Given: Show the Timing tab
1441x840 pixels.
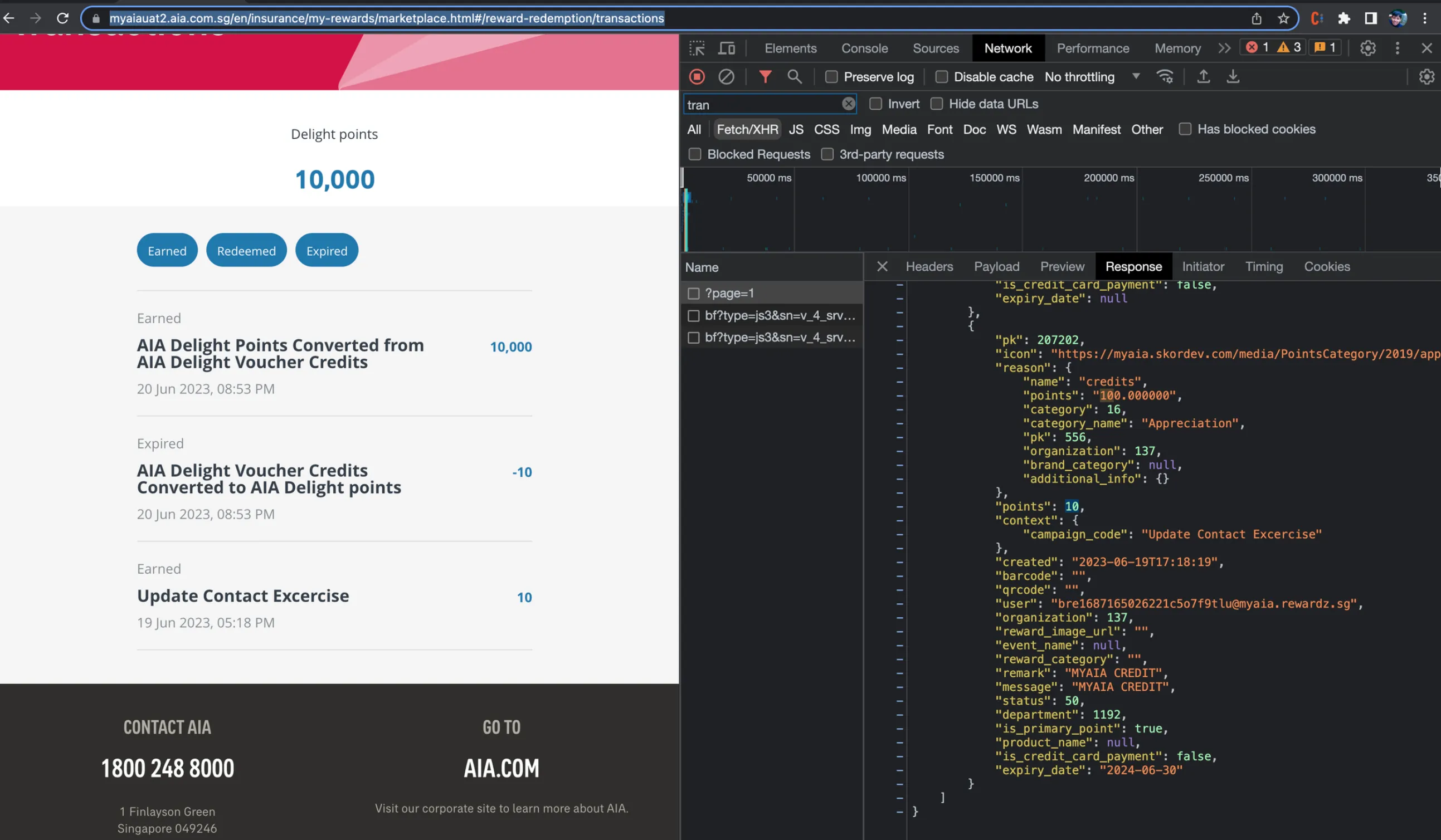Looking at the screenshot, I should pos(1264,267).
